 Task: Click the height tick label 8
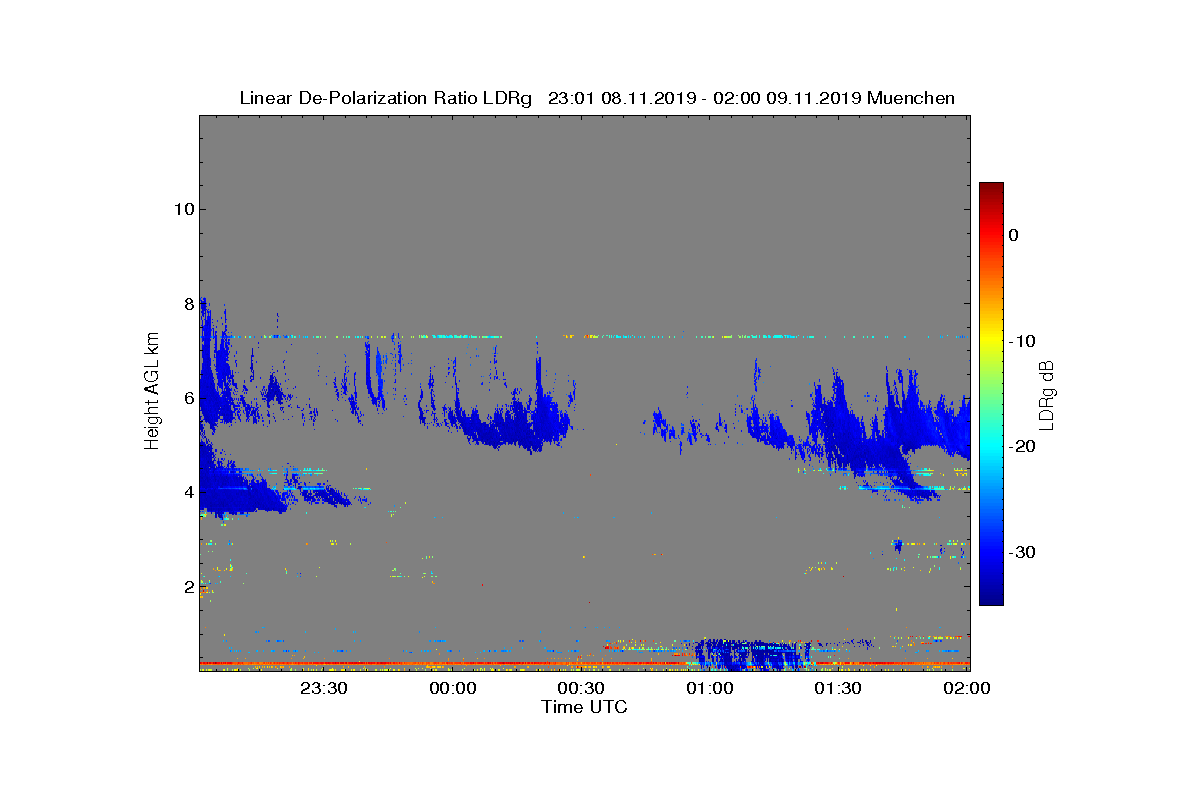(x=187, y=303)
